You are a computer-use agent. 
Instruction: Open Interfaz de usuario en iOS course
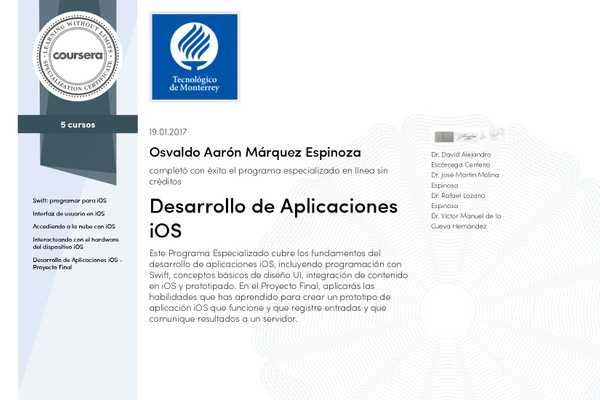68,214
